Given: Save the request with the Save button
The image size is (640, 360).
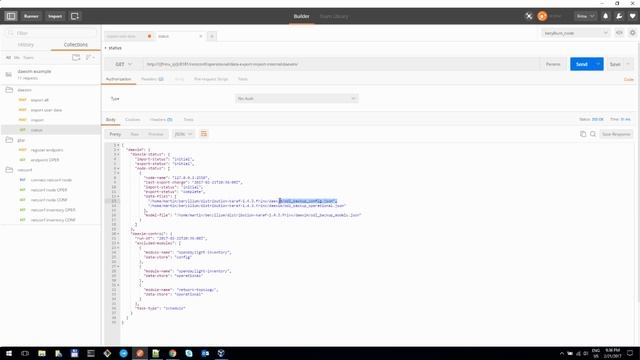Looking at the screenshot, I should pos(615,64).
